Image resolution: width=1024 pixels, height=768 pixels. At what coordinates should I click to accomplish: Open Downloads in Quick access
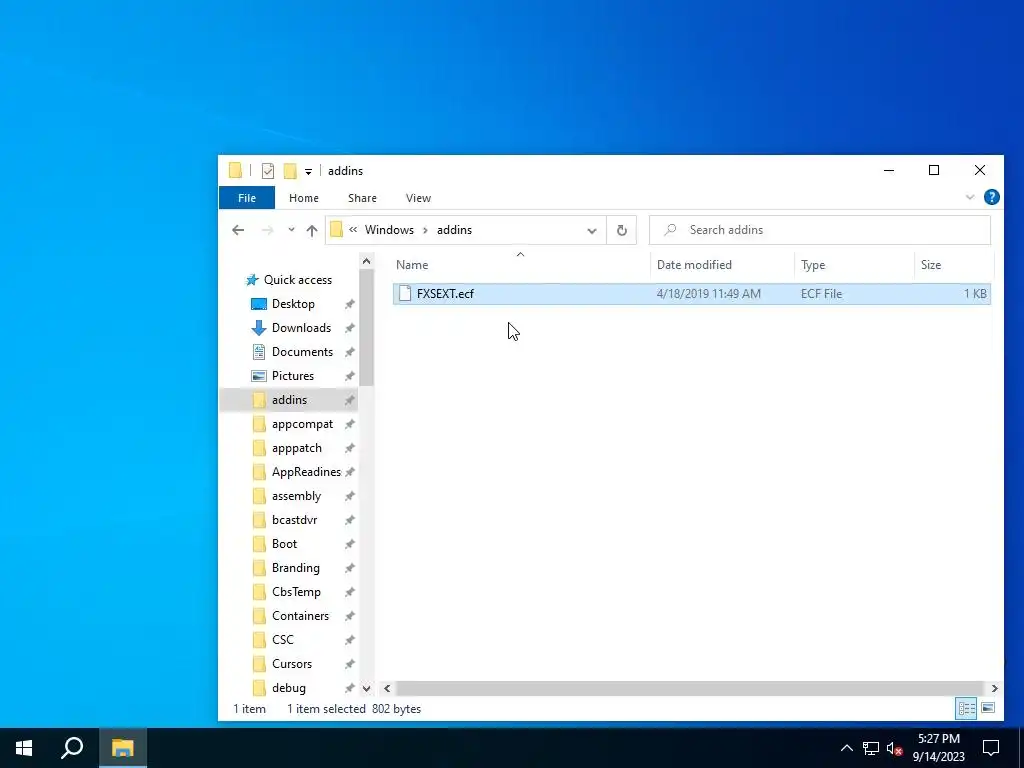tap(301, 328)
